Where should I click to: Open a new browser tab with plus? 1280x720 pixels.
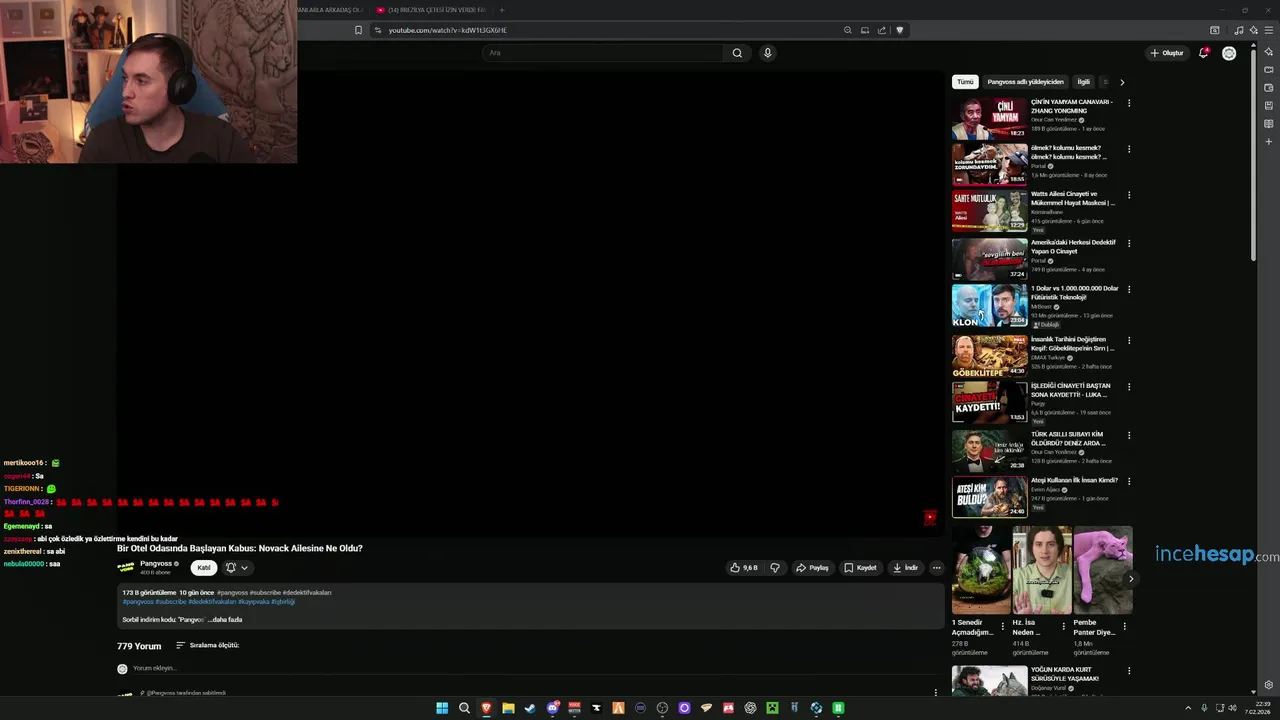coord(502,10)
